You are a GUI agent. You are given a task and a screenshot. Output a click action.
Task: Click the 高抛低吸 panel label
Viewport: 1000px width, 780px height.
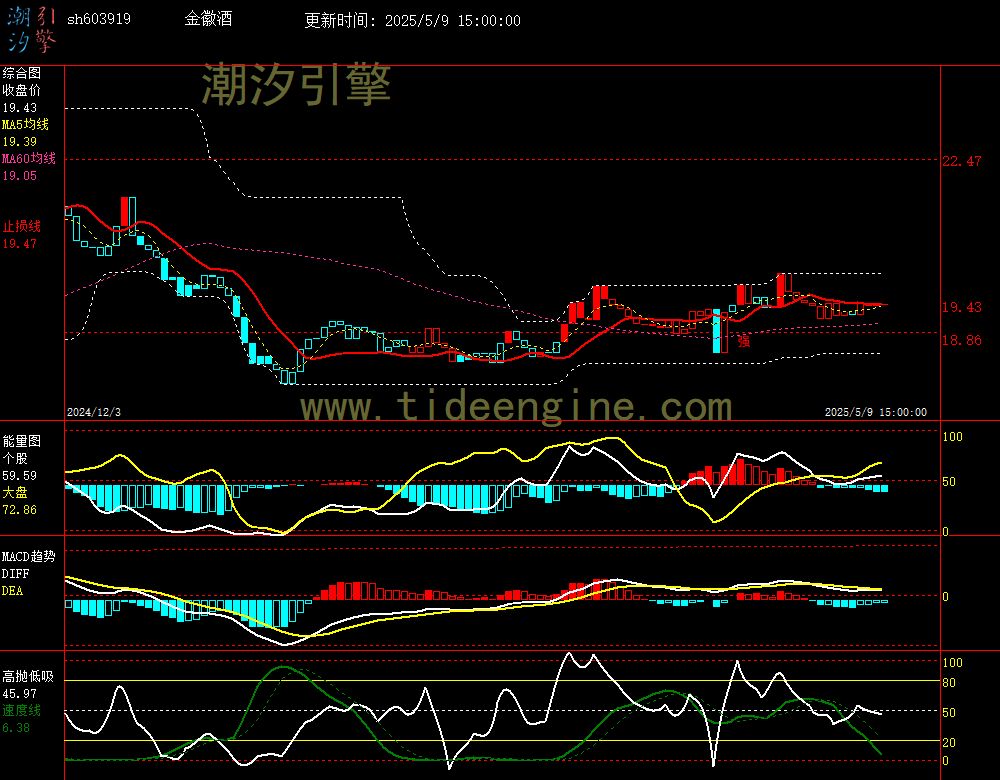27,676
